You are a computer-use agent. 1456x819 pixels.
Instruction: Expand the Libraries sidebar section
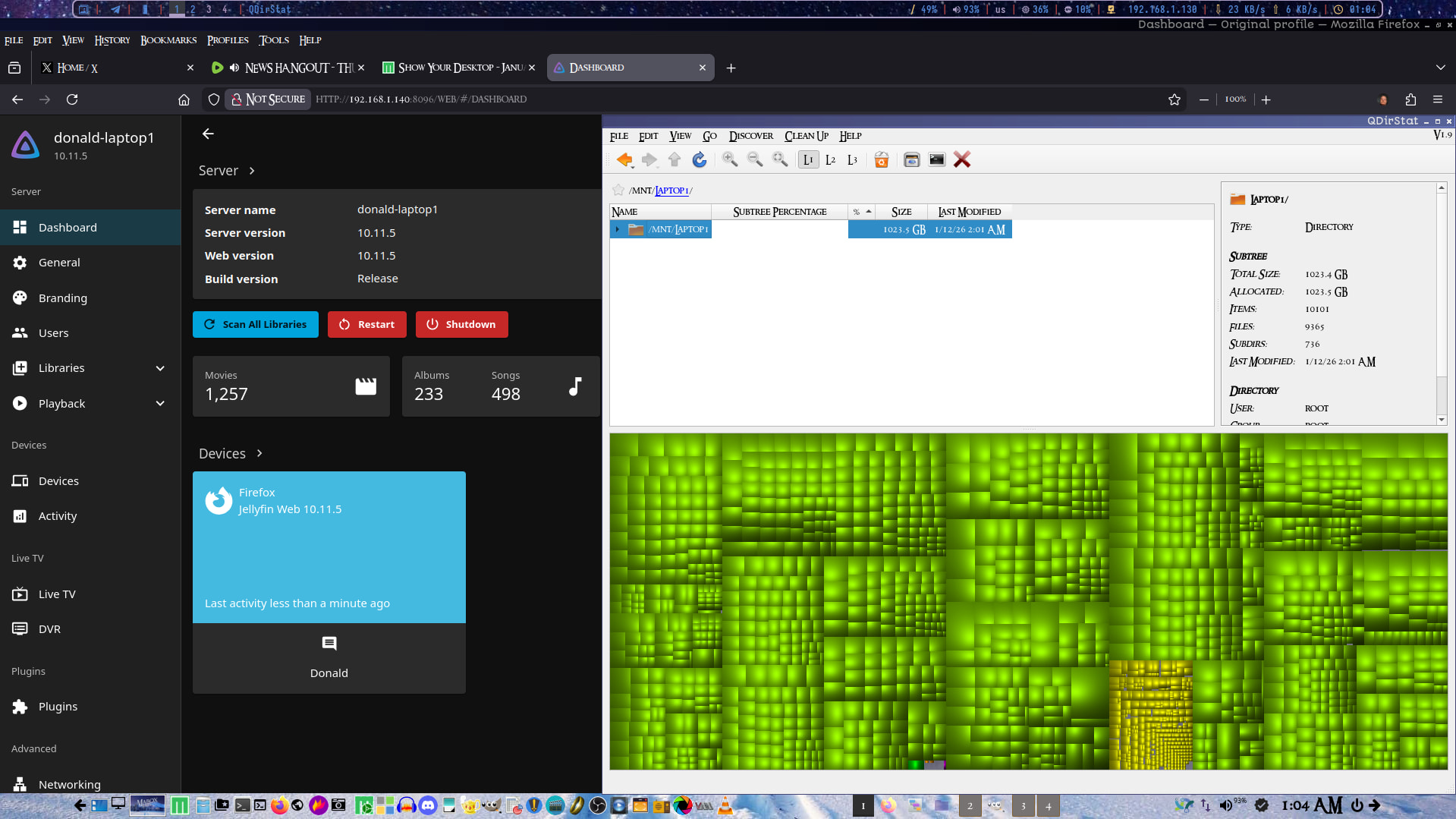click(160, 368)
